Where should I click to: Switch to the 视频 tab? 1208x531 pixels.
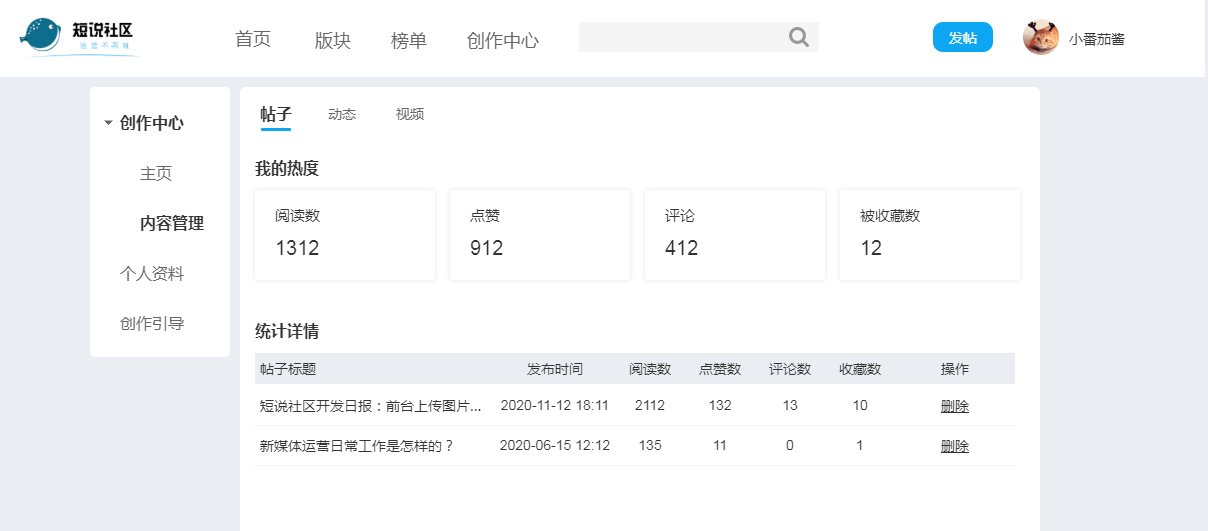pos(410,114)
